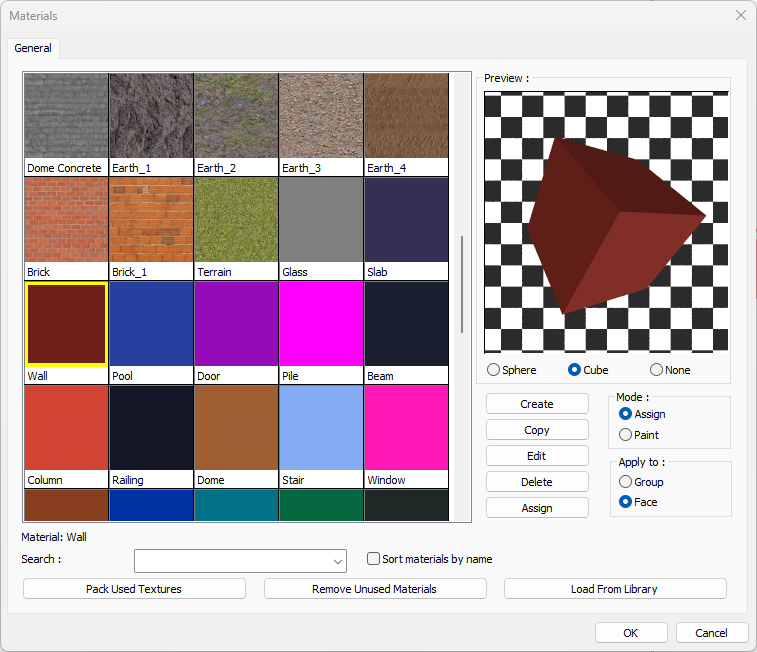This screenshot has height=652, width=757.
Task: Set Apply to Group option
Action: tap(626, 482)
